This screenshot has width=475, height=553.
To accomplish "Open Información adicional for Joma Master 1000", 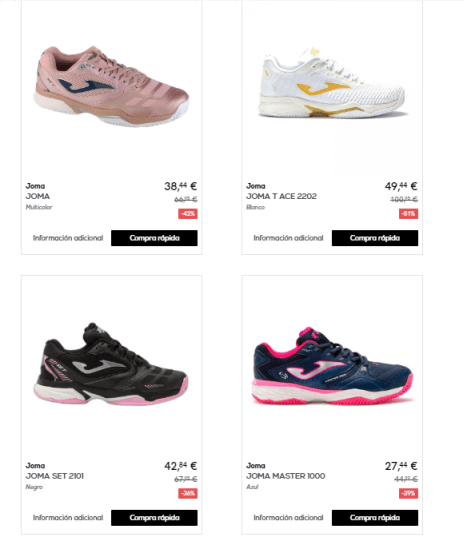I will coord(288,518).
